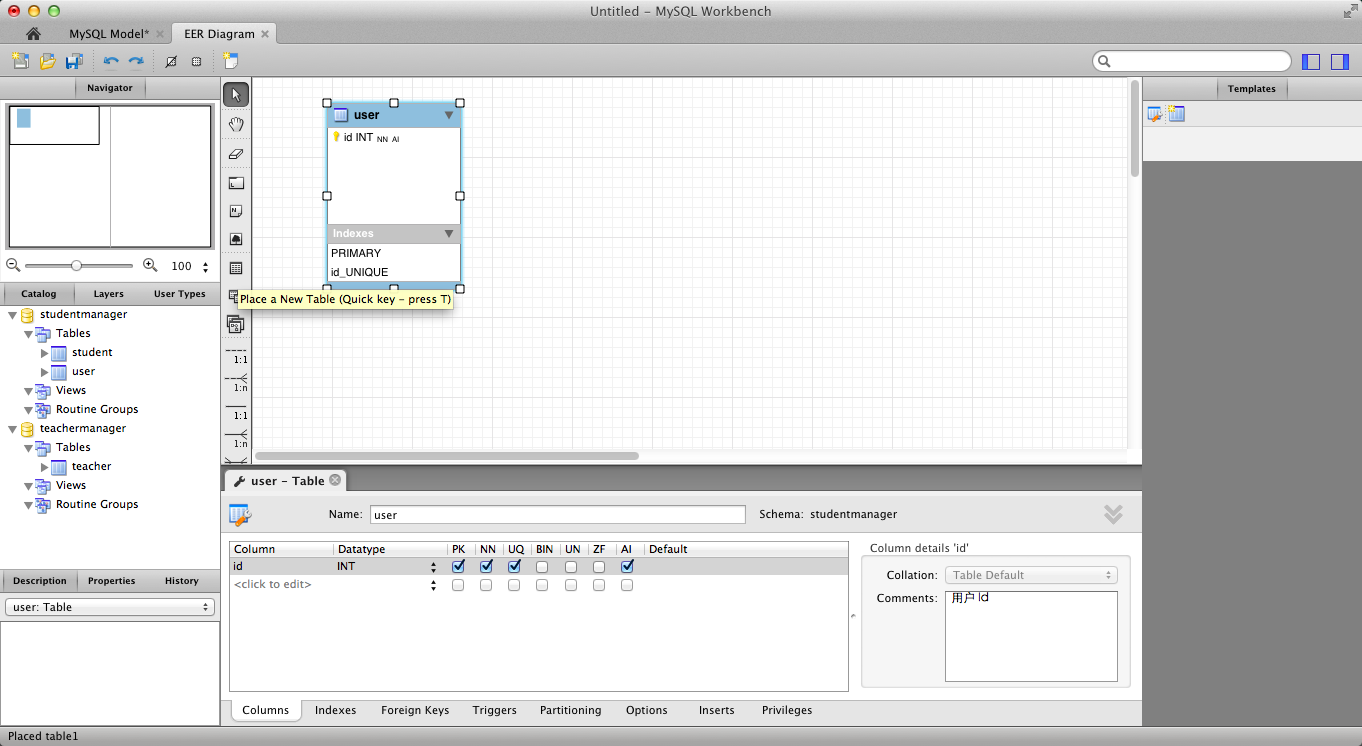Uncheck AI for the id column
The image size is (1362, 746).
627,566
